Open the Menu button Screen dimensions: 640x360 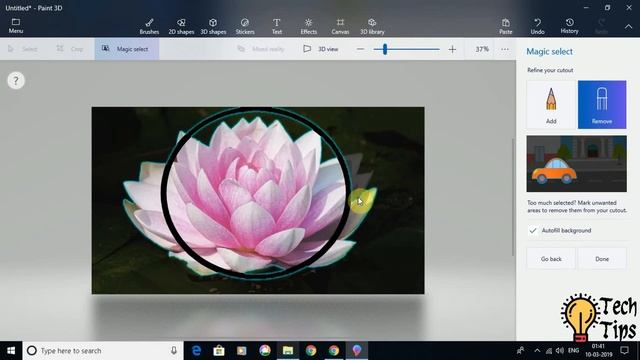pyautogui.click(x=16, y=26)
